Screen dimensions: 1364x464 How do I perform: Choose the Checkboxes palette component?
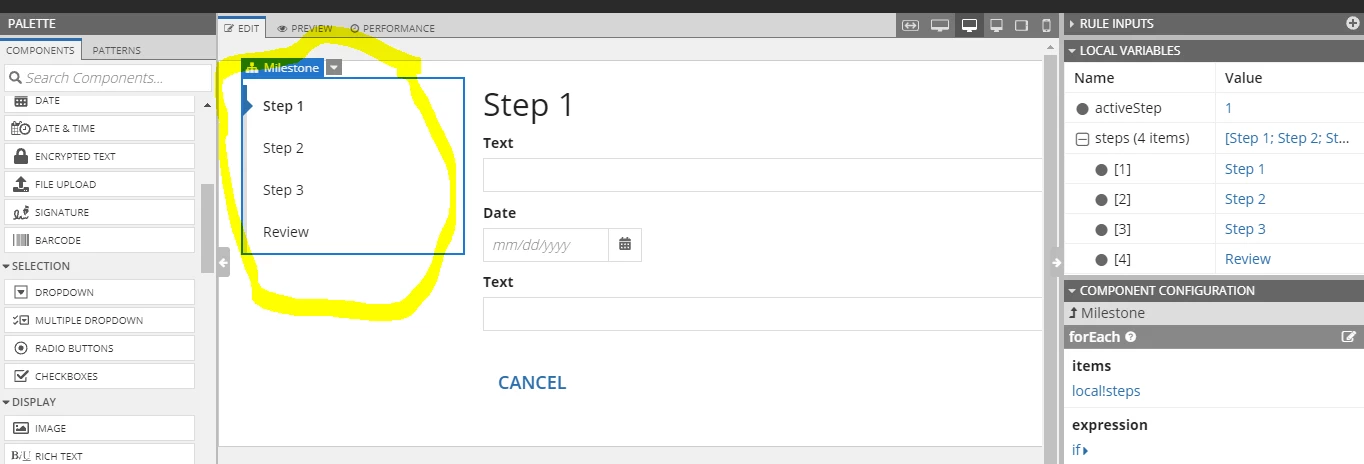pos(99,376)
